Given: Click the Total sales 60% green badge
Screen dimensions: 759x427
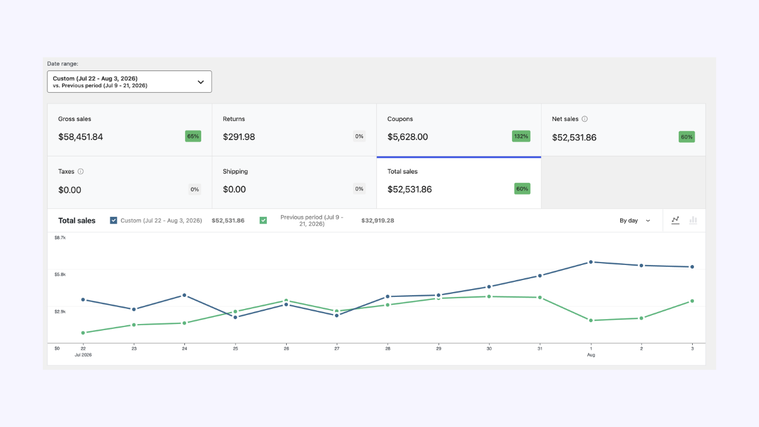Looking at the screenshot, I should click(522, 189).
